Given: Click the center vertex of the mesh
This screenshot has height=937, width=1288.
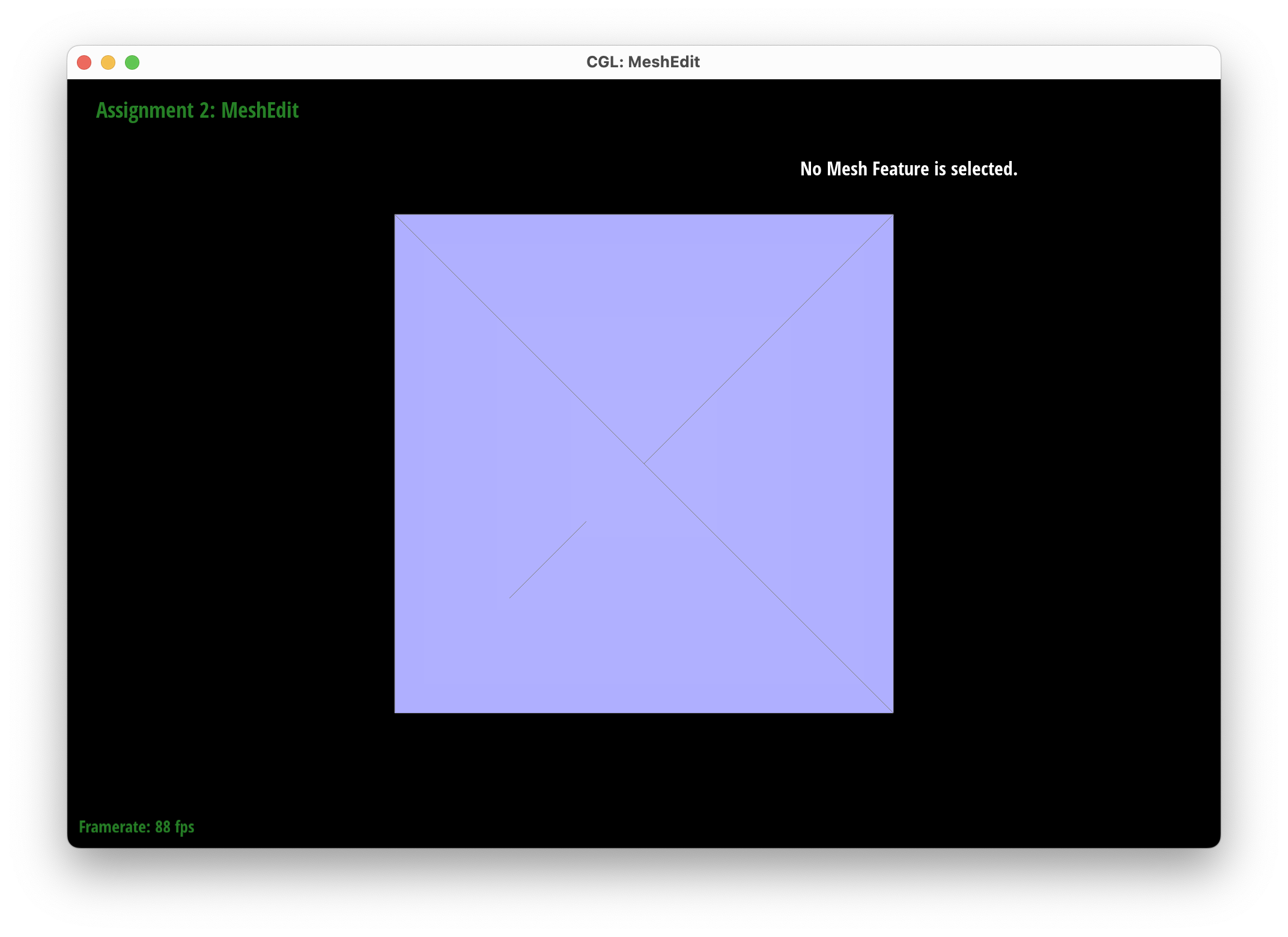Looking at the screenshot, I should pos(643,462).
